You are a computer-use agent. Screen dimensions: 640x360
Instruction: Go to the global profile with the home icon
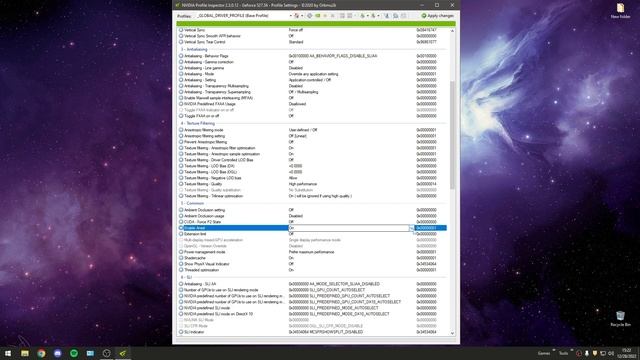click(x=296, y=16)
